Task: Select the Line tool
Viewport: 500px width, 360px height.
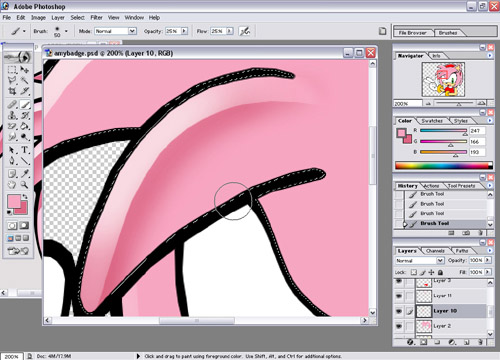Action: (25, 161)
